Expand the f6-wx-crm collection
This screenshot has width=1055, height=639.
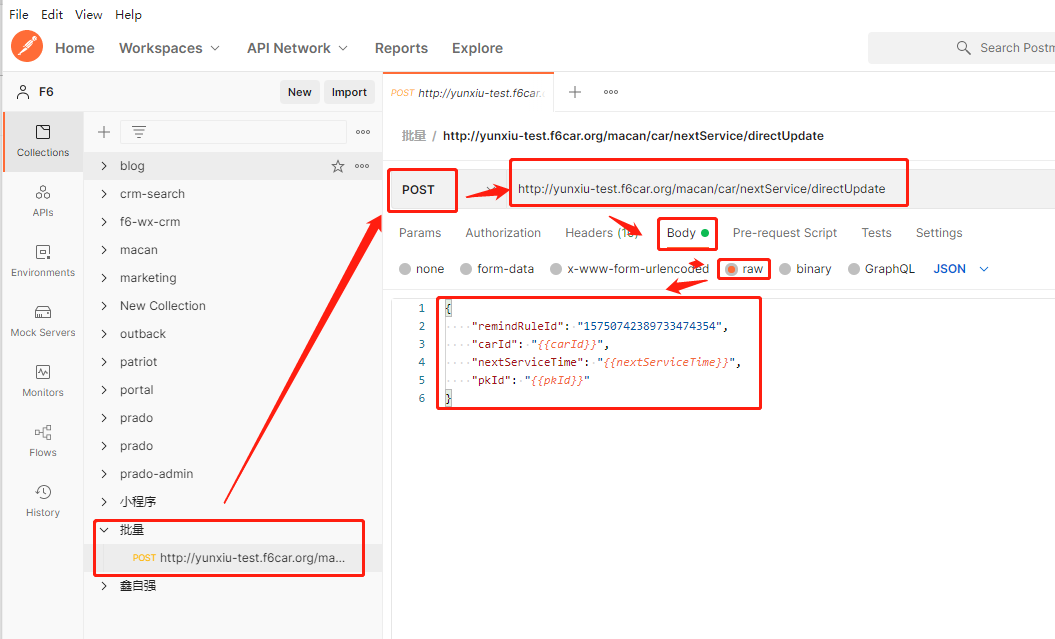104,222
